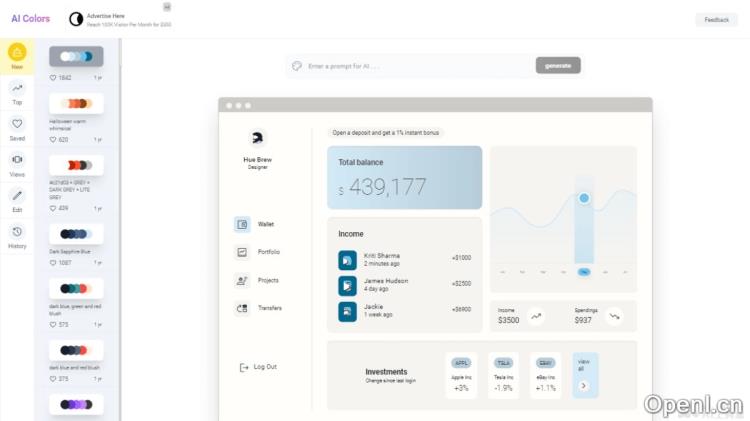Select the New tab in sidebar
Image resolution: width=750 pixels, height=421 pixels.
[x=17, y=56]
